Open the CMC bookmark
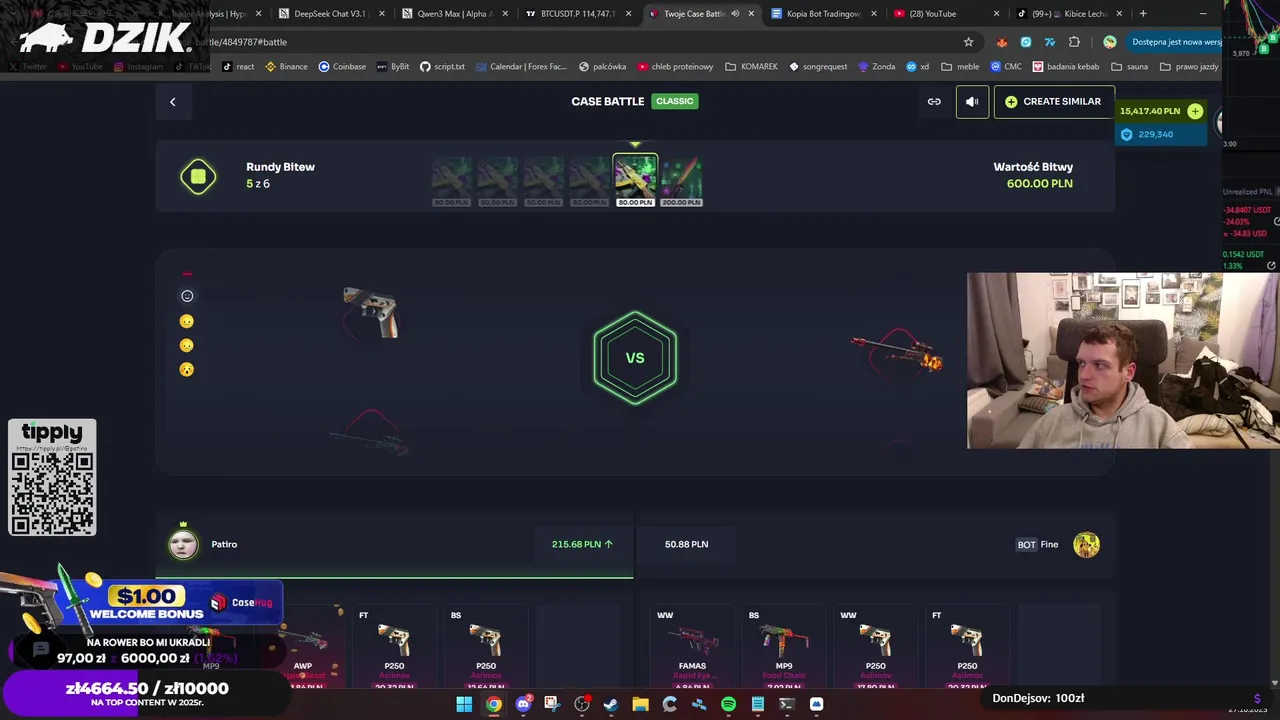This screenshot has width=1280, height=720. pyautogui.click(x=1007, y=67)
